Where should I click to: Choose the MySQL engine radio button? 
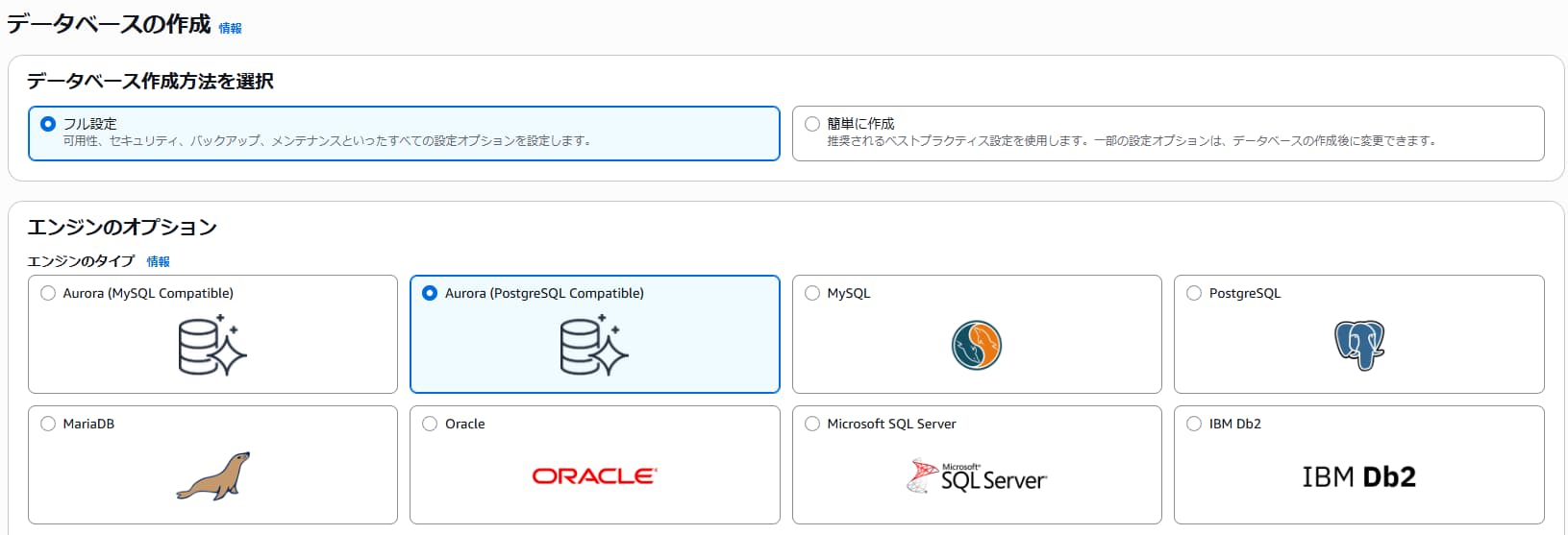tap(812, 293)
